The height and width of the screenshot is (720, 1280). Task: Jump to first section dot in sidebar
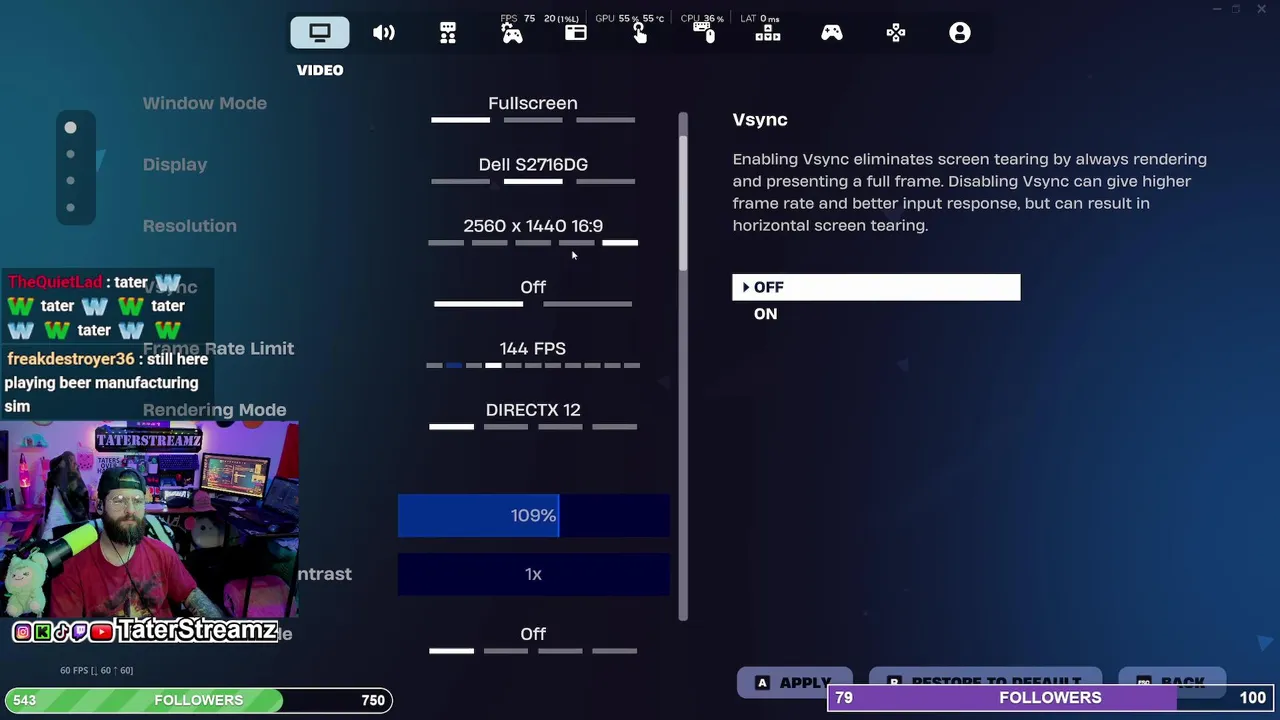70,128
